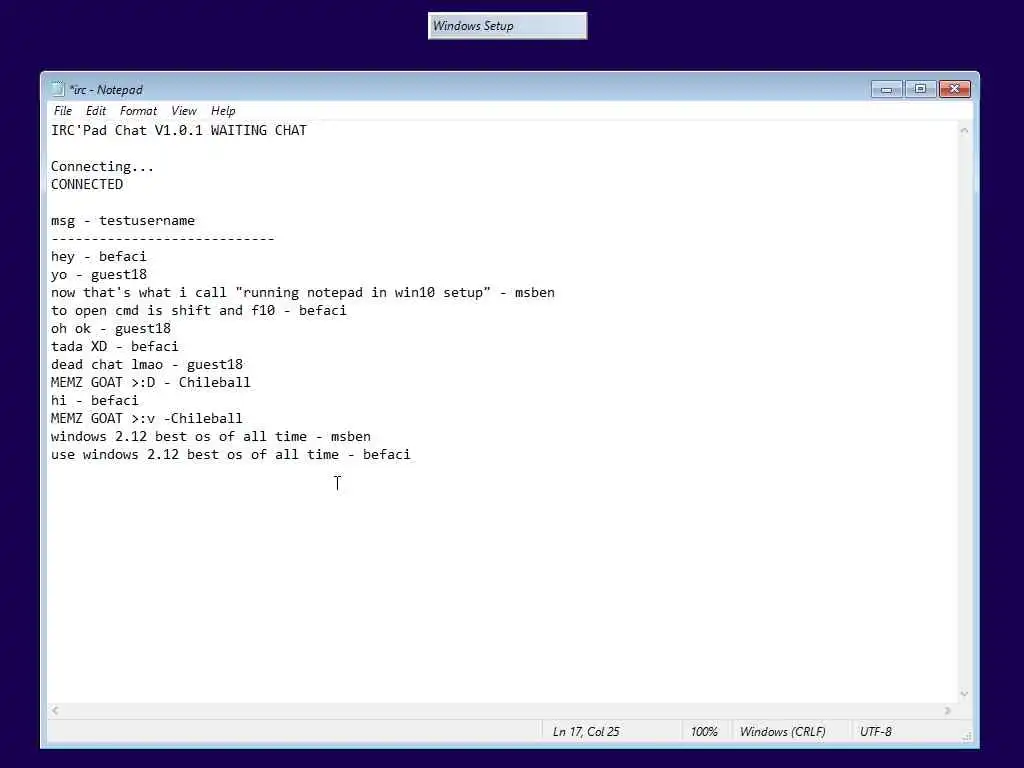Click the 'msg - testusername' line
Screen dimensions: 1024x768
tap(123, 221)
